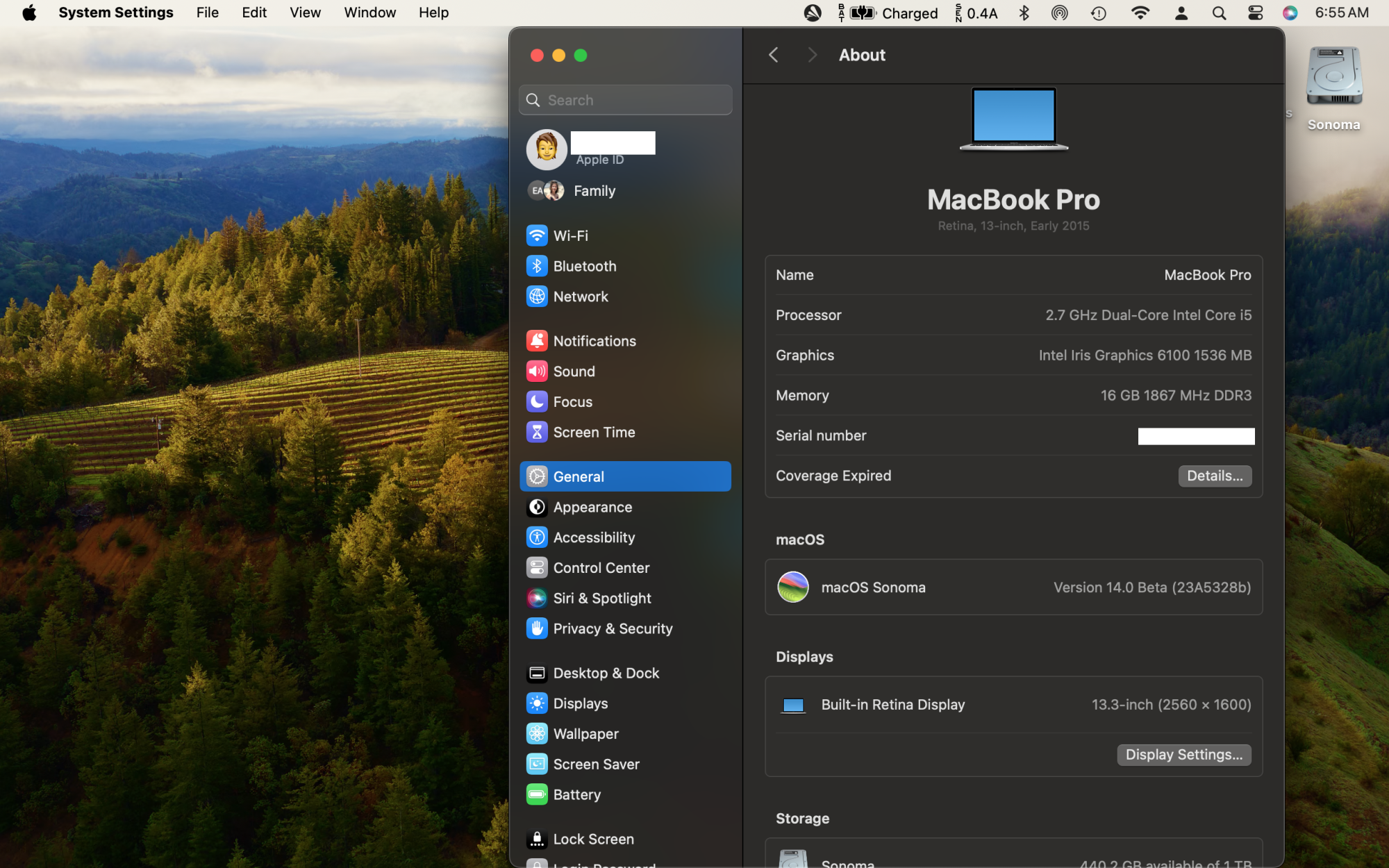Open Spotlight search in menu bar

coord(1219,12)
